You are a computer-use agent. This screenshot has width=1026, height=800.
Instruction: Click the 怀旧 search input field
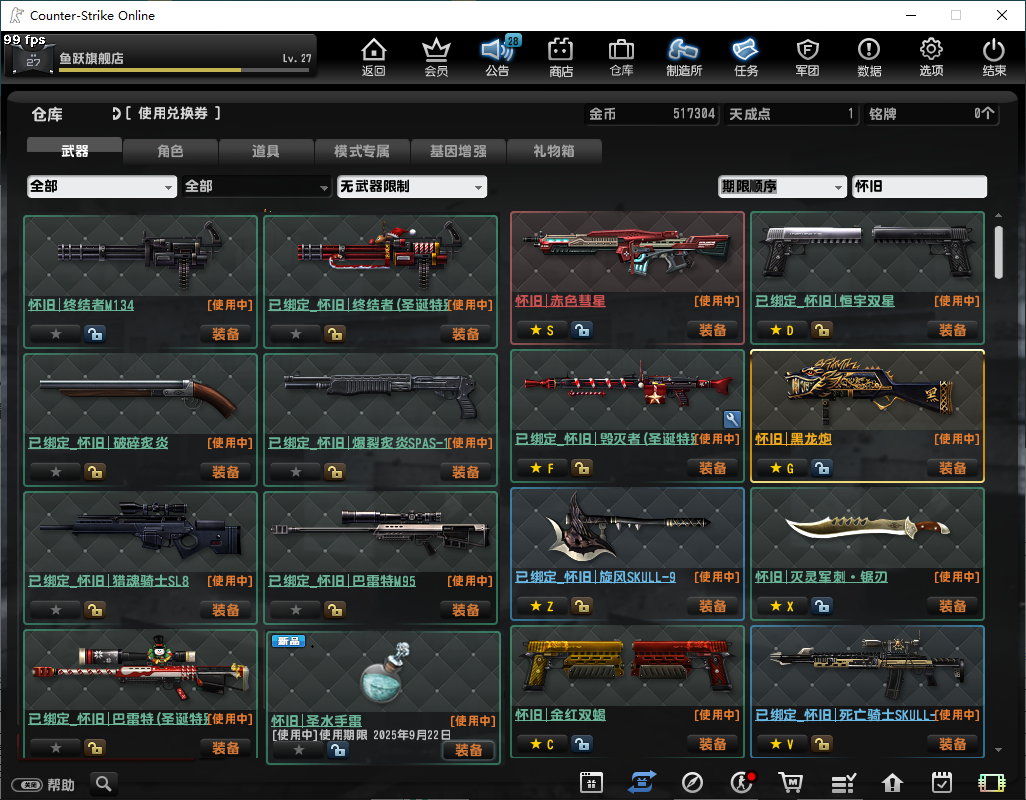click(x=919, y=186)
